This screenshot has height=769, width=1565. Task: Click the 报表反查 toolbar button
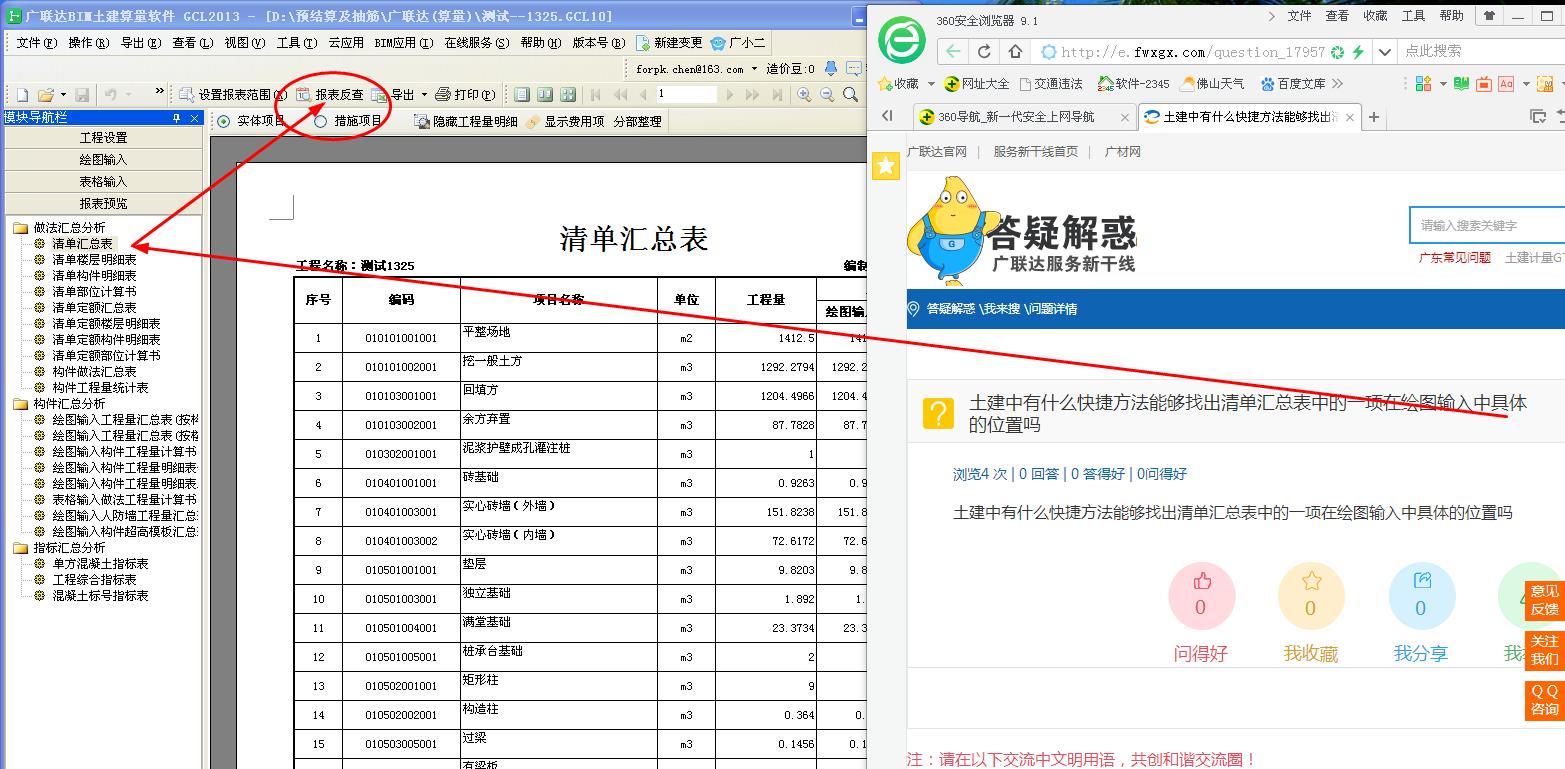(x=330, y=95)
